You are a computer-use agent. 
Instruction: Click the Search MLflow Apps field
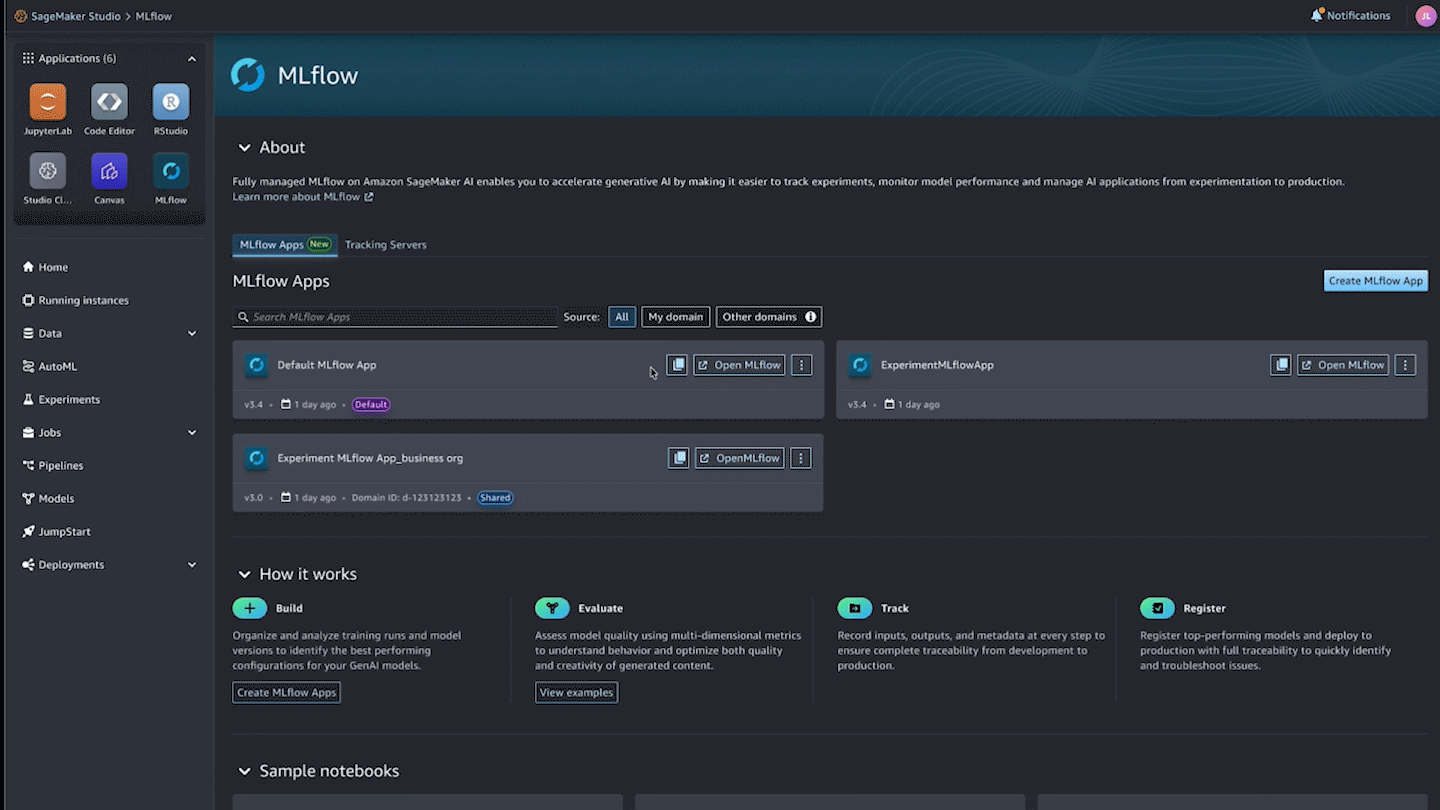394,316
